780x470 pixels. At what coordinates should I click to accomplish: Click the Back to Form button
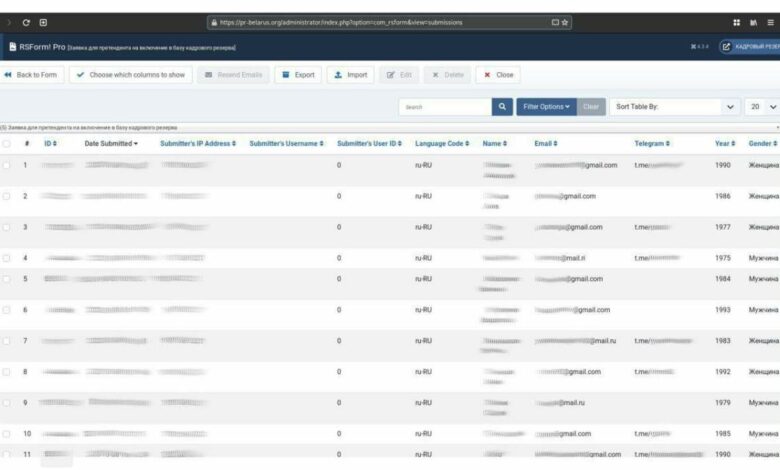click(x=31, y=75)
